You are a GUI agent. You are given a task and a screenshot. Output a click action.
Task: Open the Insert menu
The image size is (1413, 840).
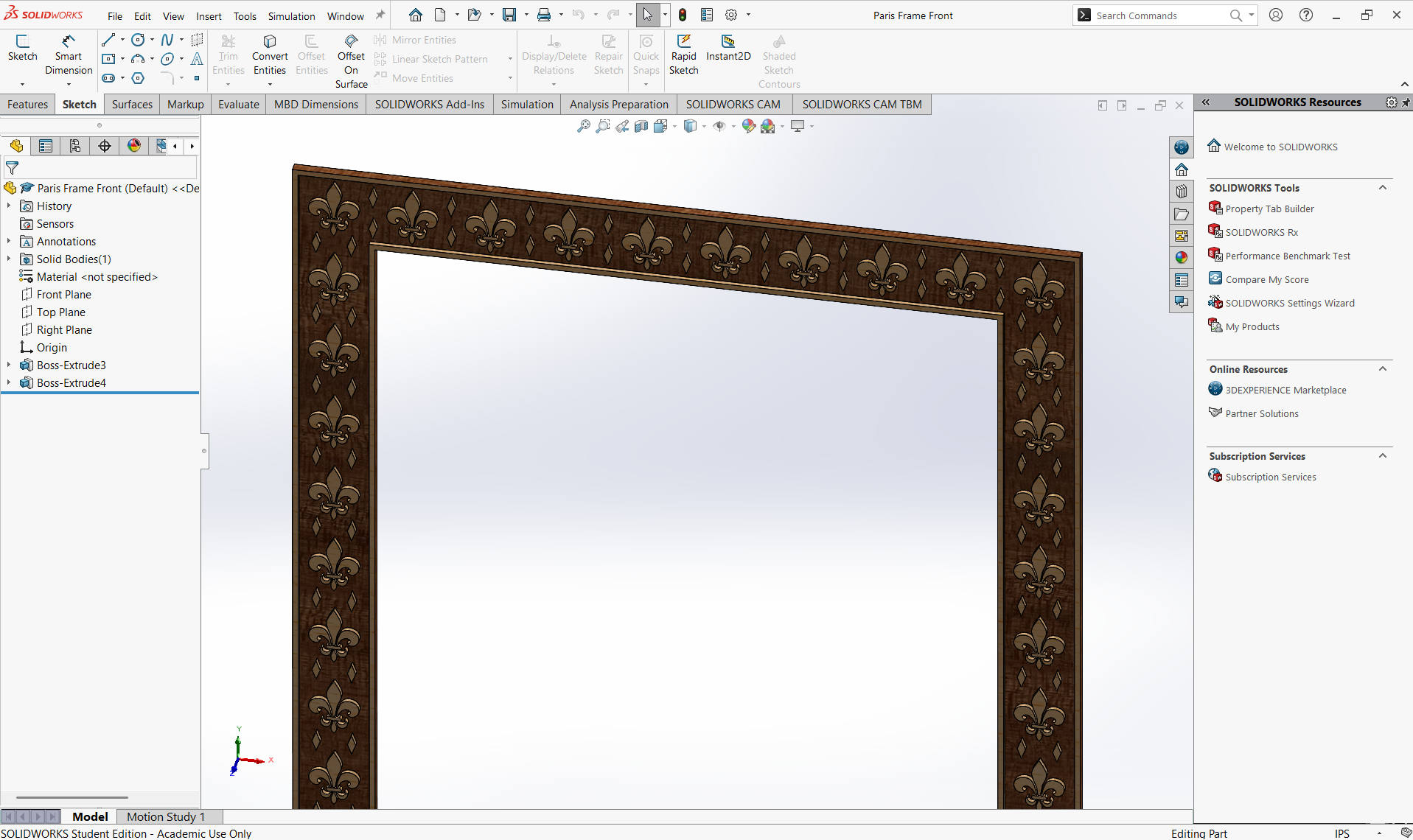click(209, 16)
